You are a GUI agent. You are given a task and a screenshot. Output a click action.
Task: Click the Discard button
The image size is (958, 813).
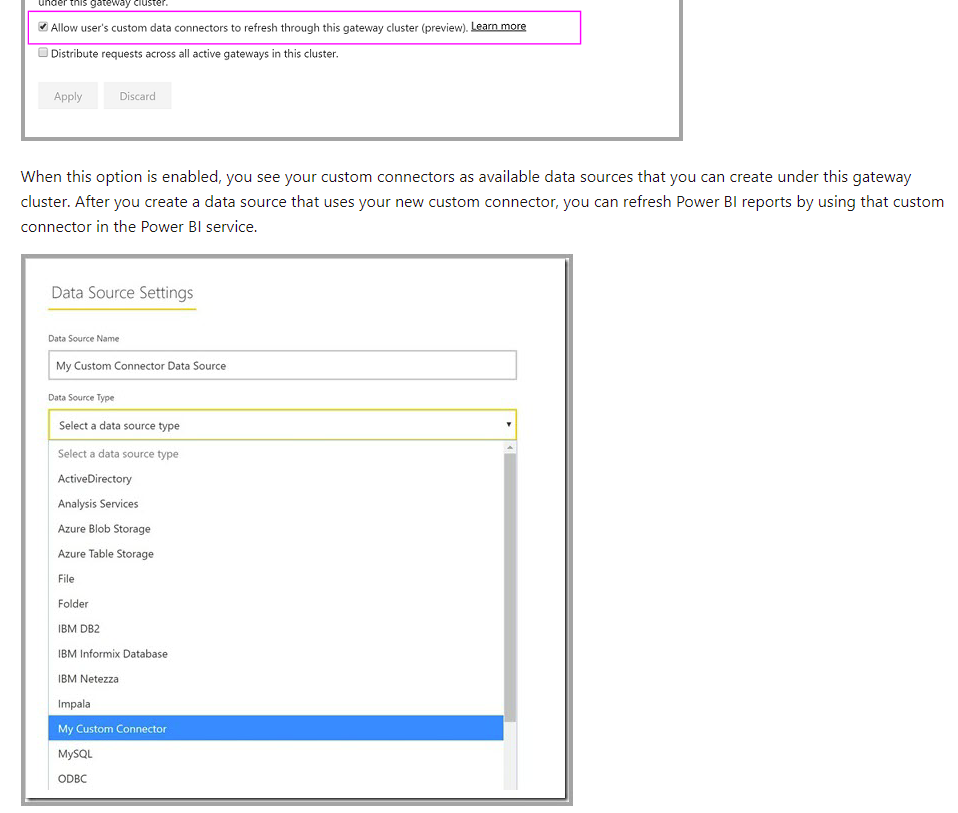click(x=137, y=96)
